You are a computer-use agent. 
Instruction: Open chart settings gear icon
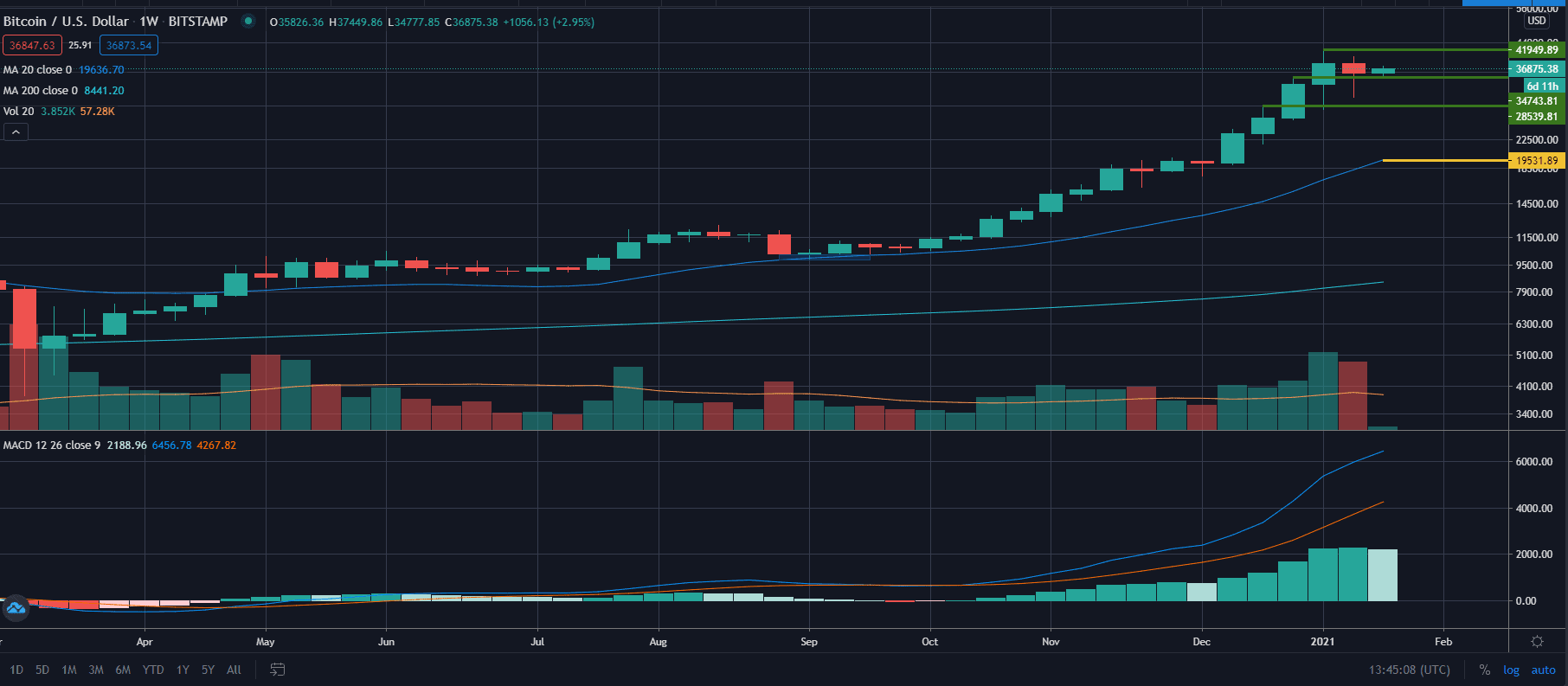[1537, 642]
